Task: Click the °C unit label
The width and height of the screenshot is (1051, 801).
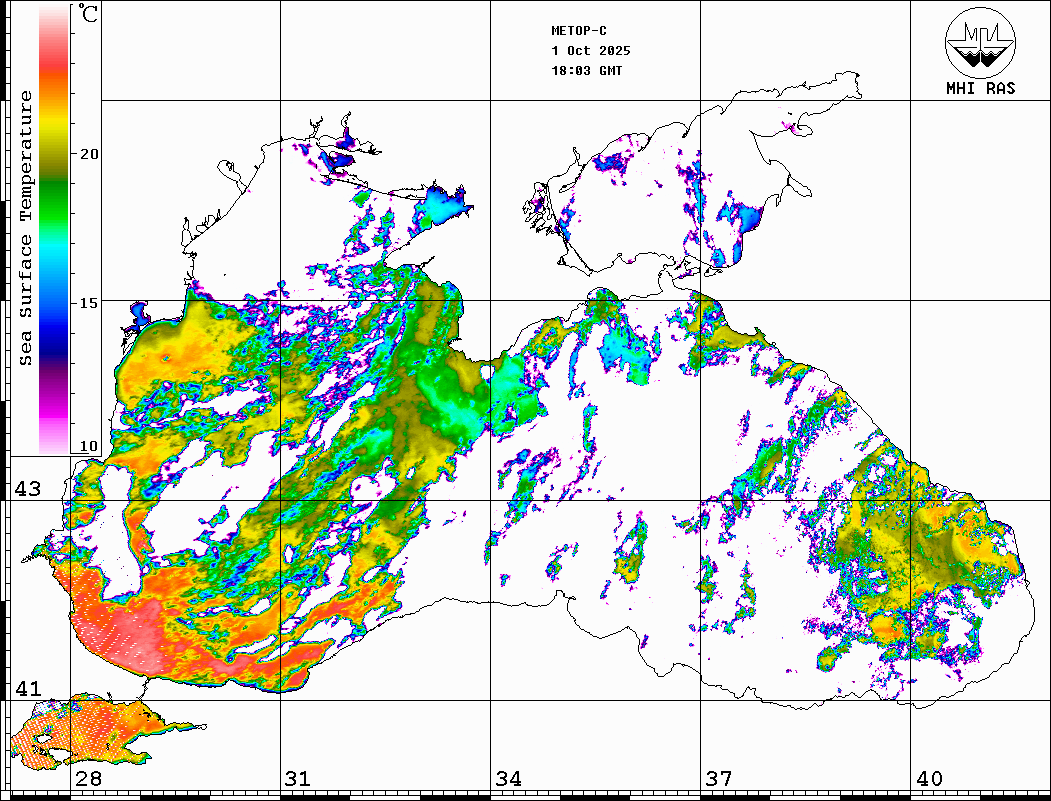Action: coord(89,14)
